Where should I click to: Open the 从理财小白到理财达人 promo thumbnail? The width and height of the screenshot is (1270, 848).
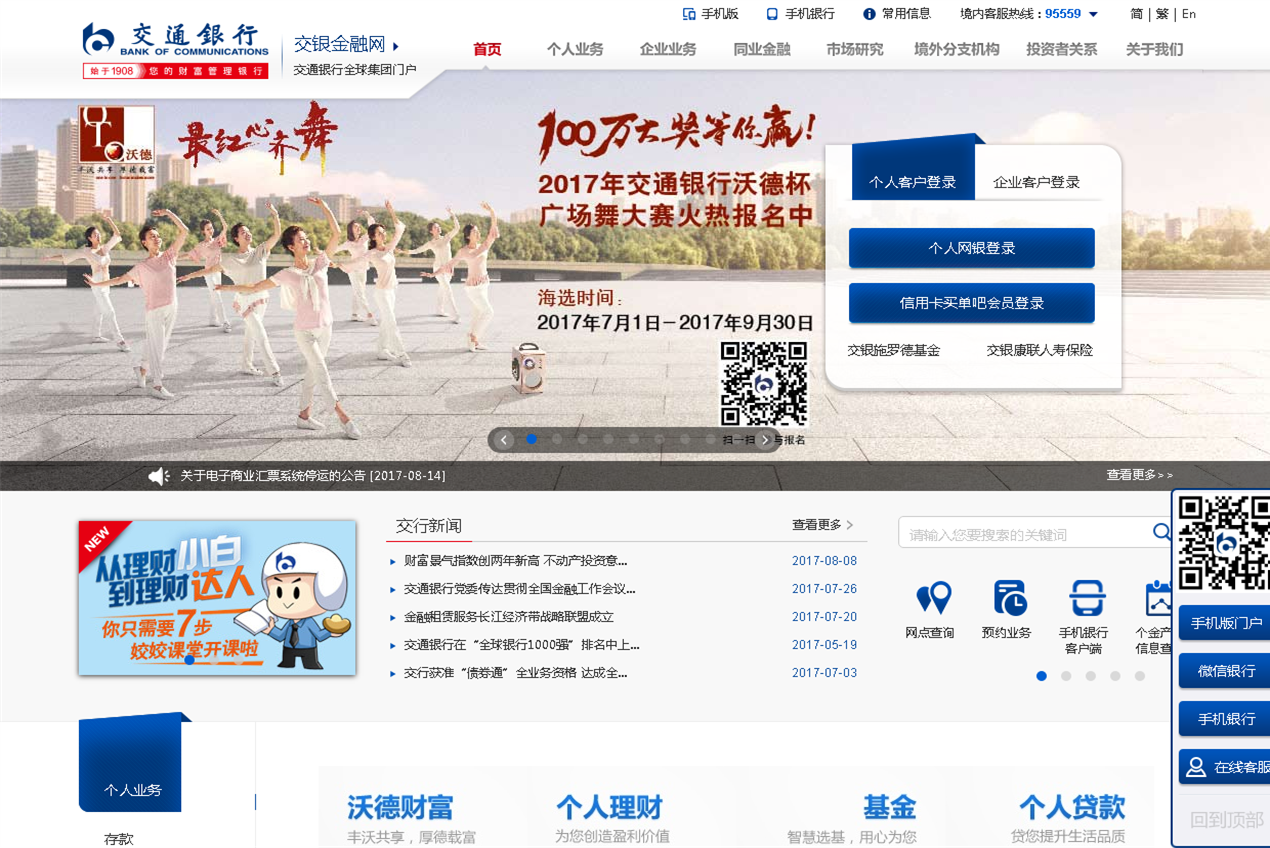tap(217, 598)
